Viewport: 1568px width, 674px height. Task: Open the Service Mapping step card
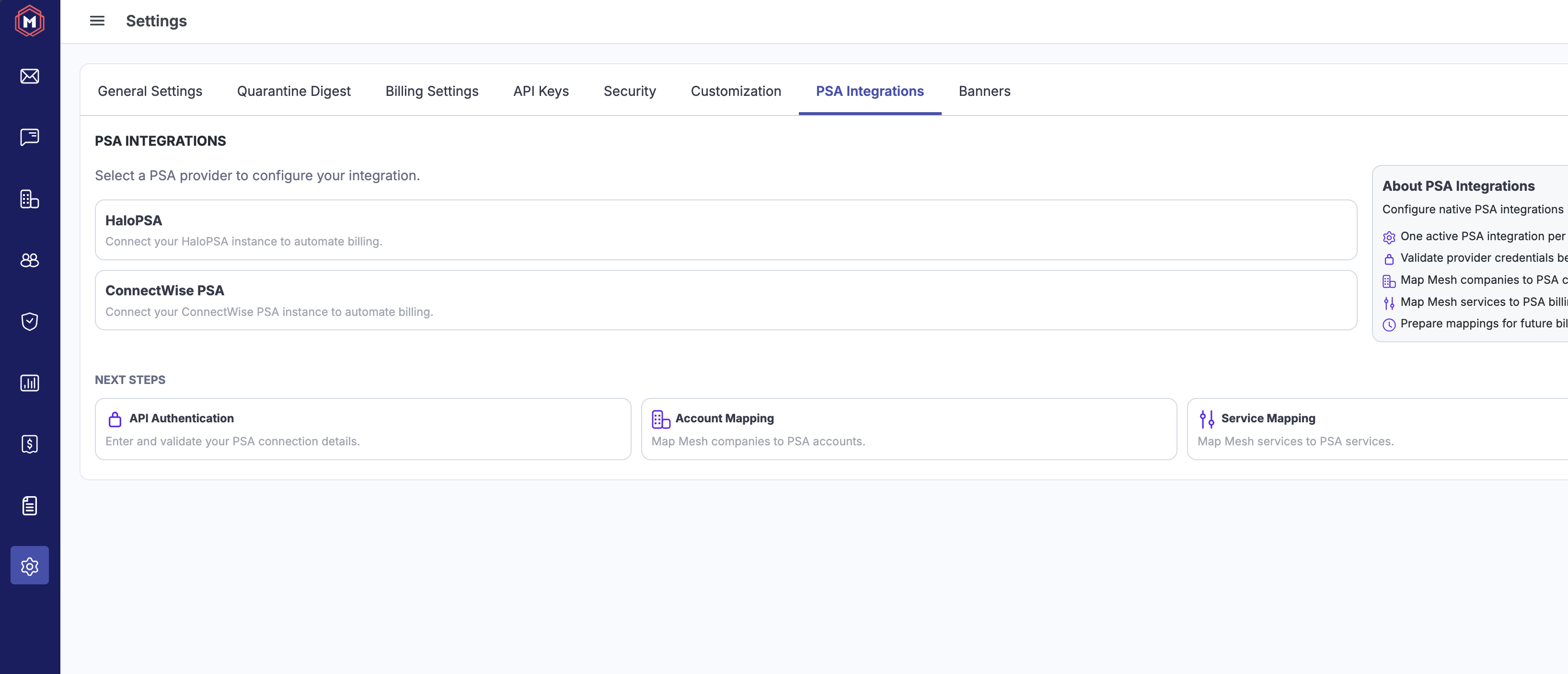tap(1377, 429)
